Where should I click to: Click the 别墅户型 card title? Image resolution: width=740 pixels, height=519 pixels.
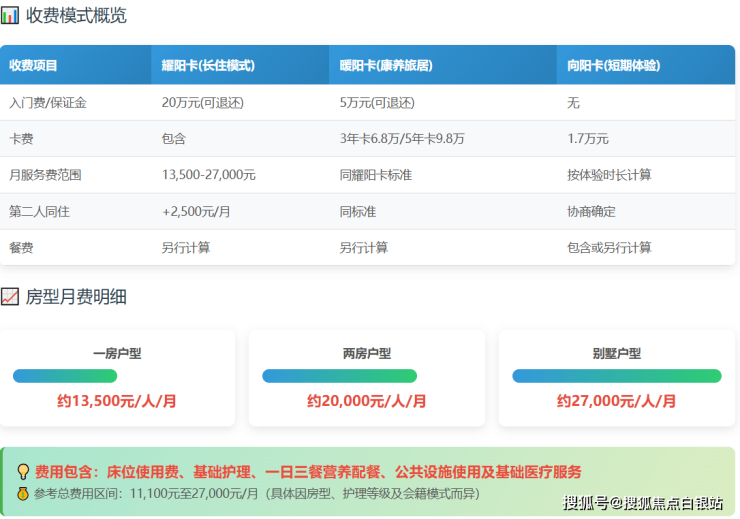616,353
